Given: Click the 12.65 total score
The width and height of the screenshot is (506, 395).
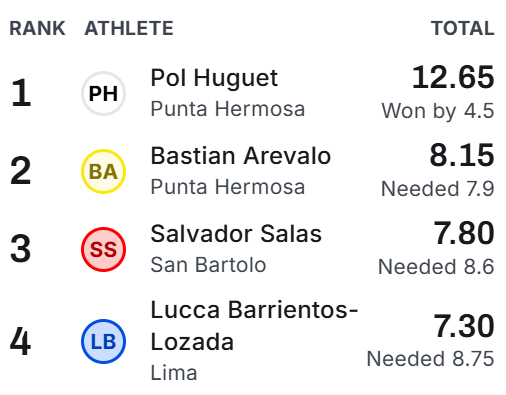Looking at the screenshot, I should pyautogui.click(x=453, y=77).
